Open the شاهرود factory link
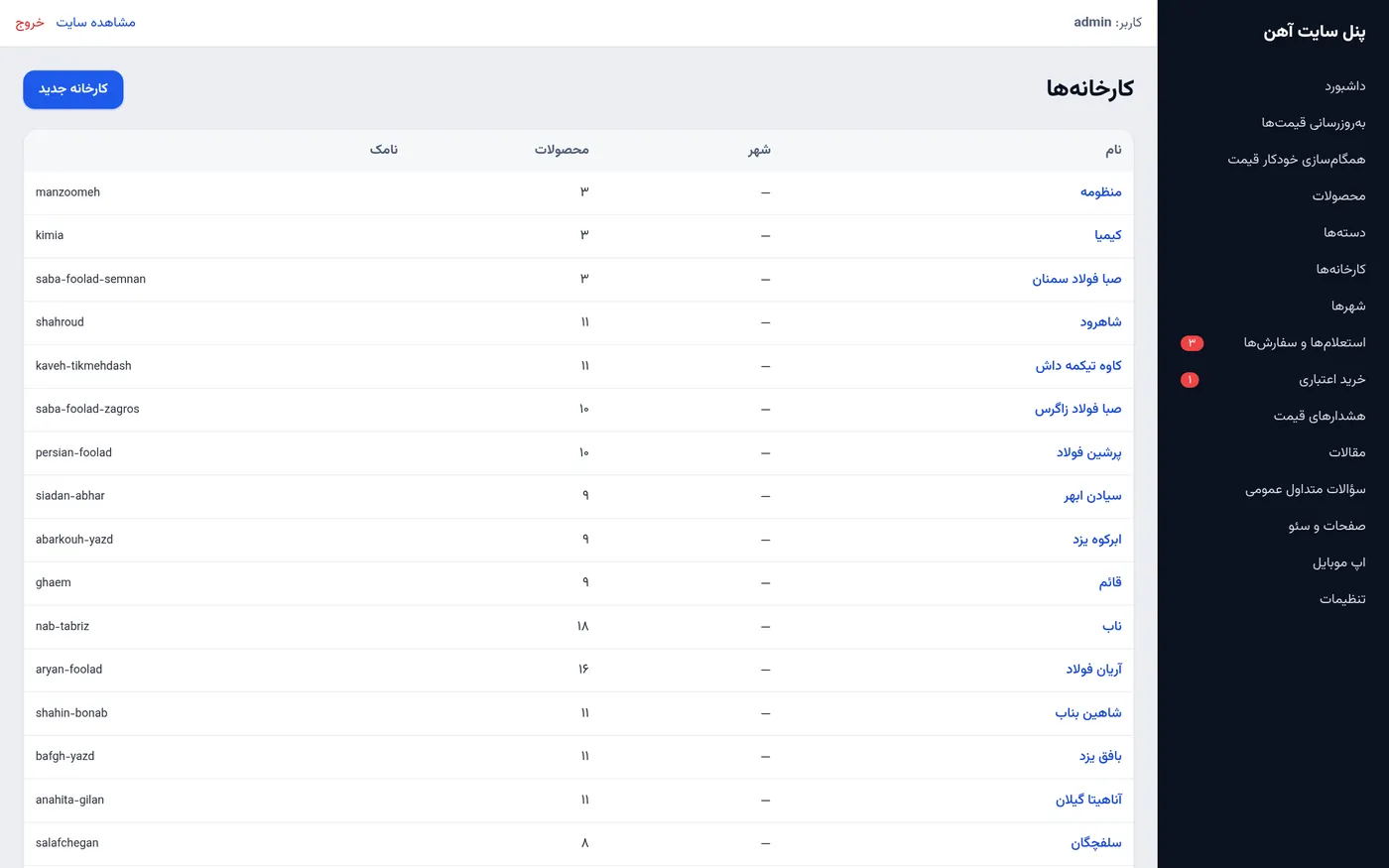This screenshot has height=868, width=1389. coord(1100,322)
